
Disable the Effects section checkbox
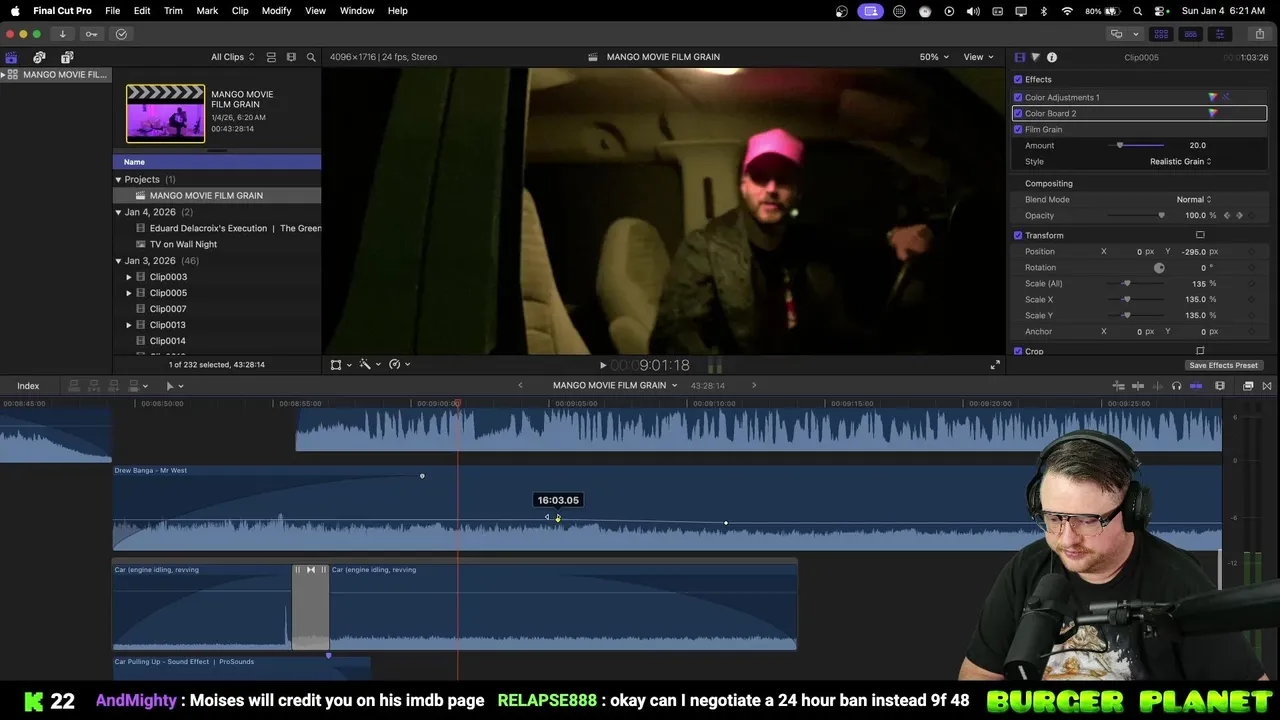coord(1018,79)
